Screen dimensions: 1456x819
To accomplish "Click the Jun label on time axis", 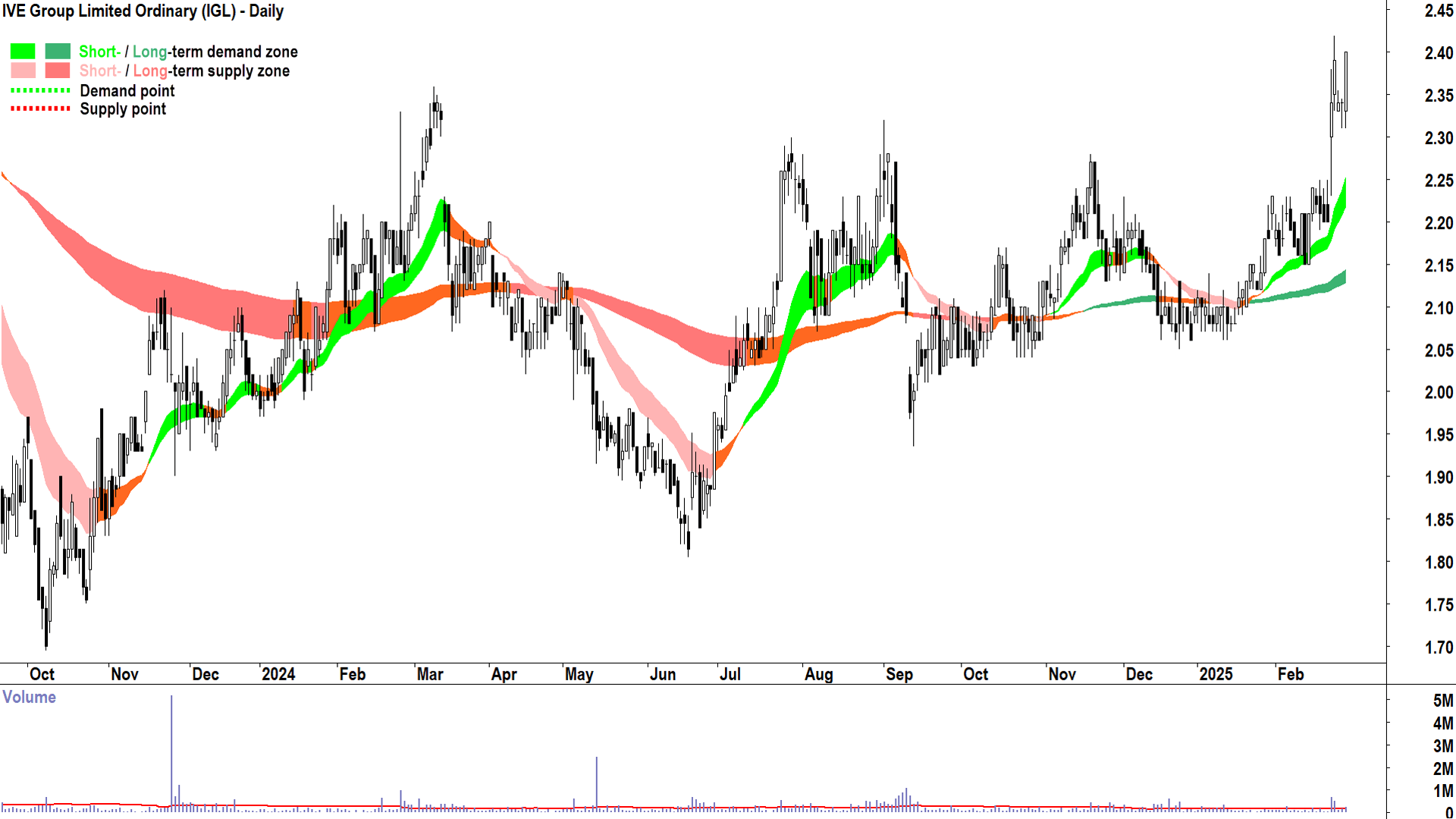I will coord(662,674).
